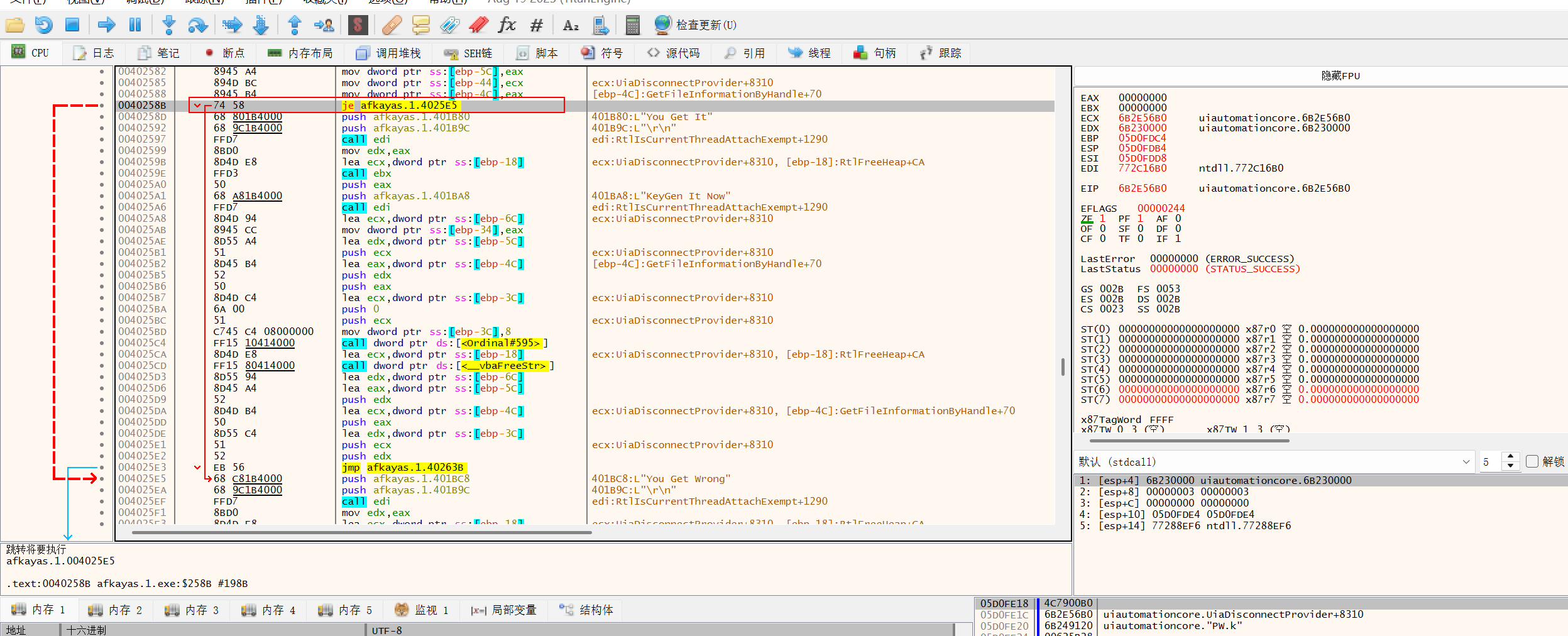Viewport: 1568px width, 636px height.
Task: Toggle the 解锁 checkbox
Action: tap(1532, 461)
